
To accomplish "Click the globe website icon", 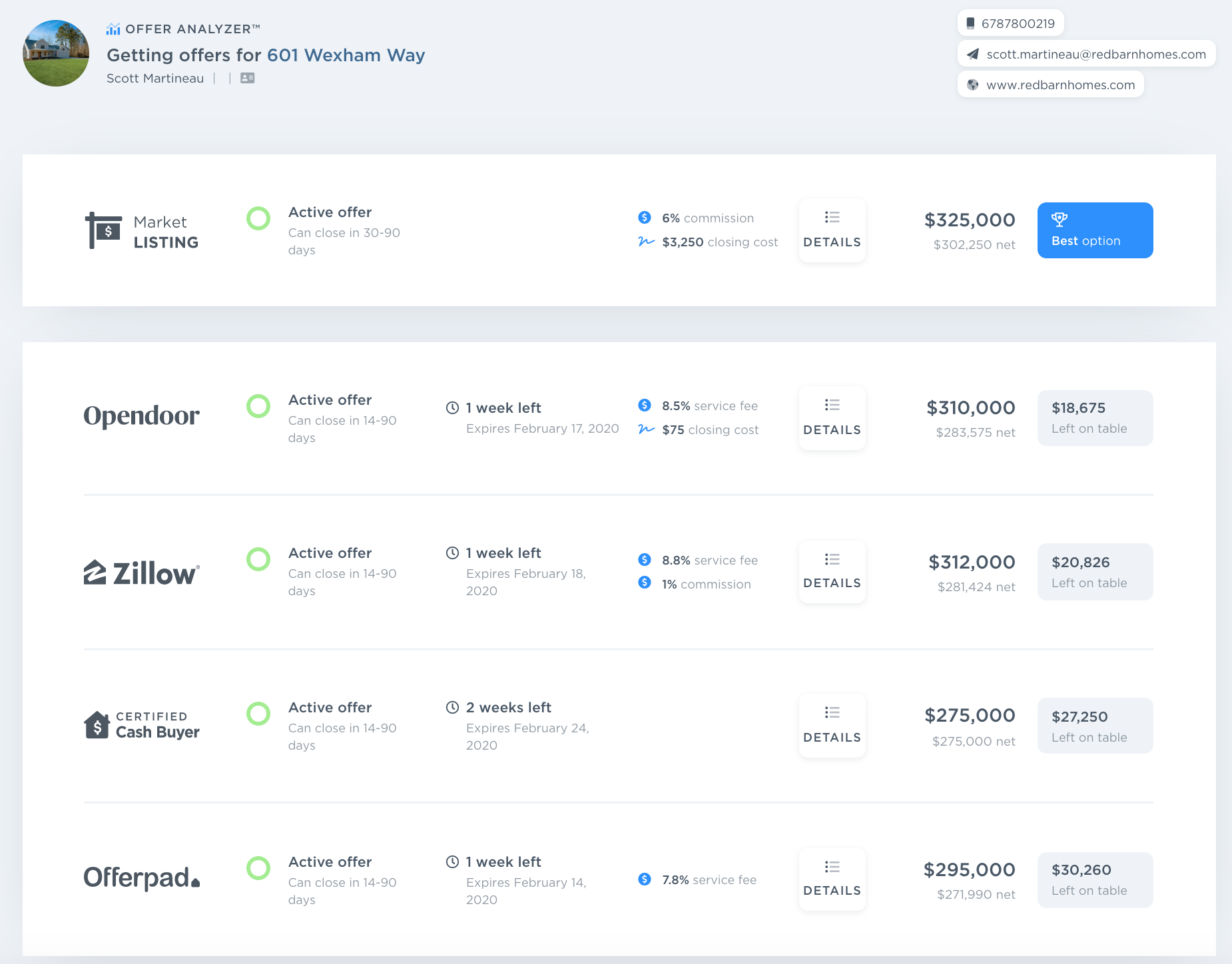I will pyautogui.click(x=973, y=85).
